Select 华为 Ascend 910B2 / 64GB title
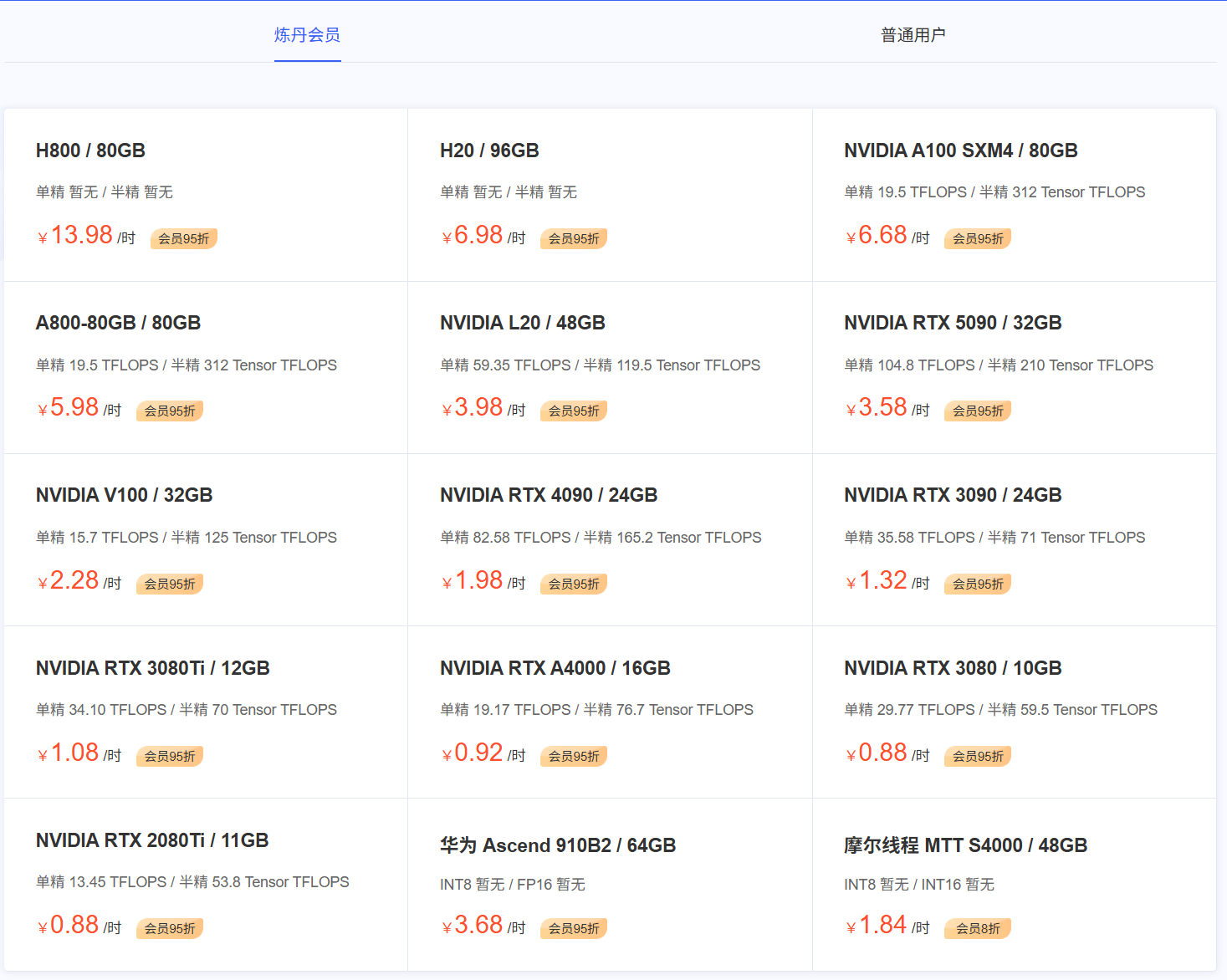The image size is (1227, 980). pyautogui.click(x=558, y=845)
